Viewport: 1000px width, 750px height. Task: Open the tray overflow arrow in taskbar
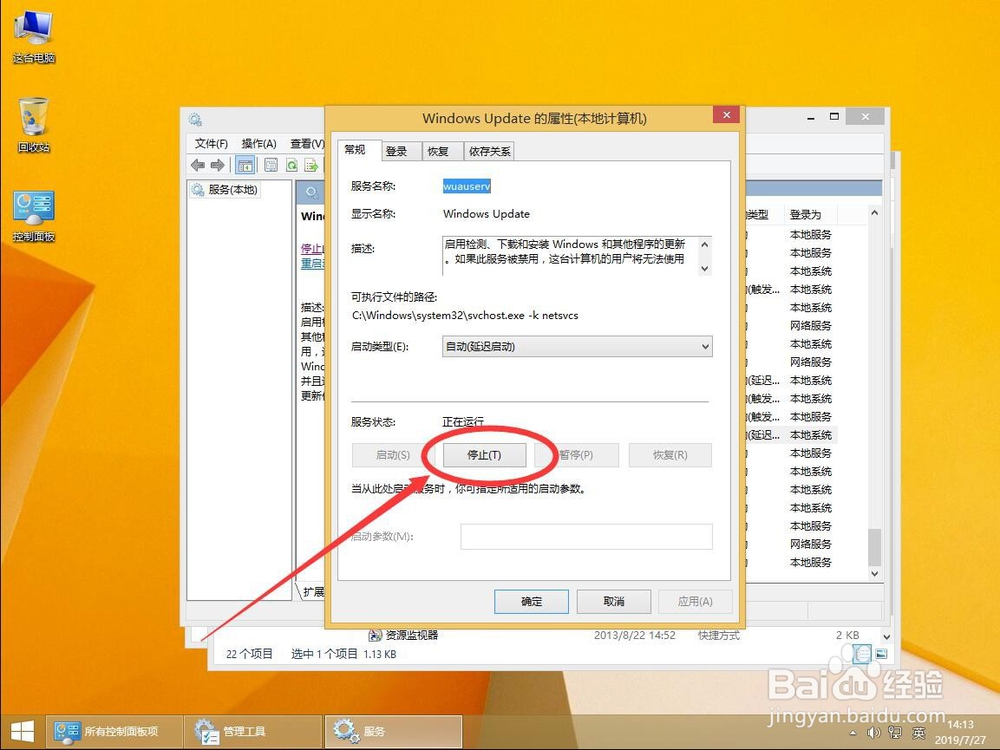click(x=853, y=733)
